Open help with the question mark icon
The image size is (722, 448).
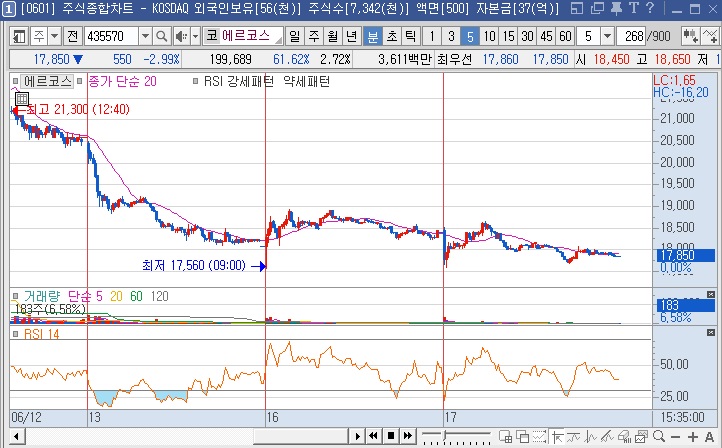[650, 8]
